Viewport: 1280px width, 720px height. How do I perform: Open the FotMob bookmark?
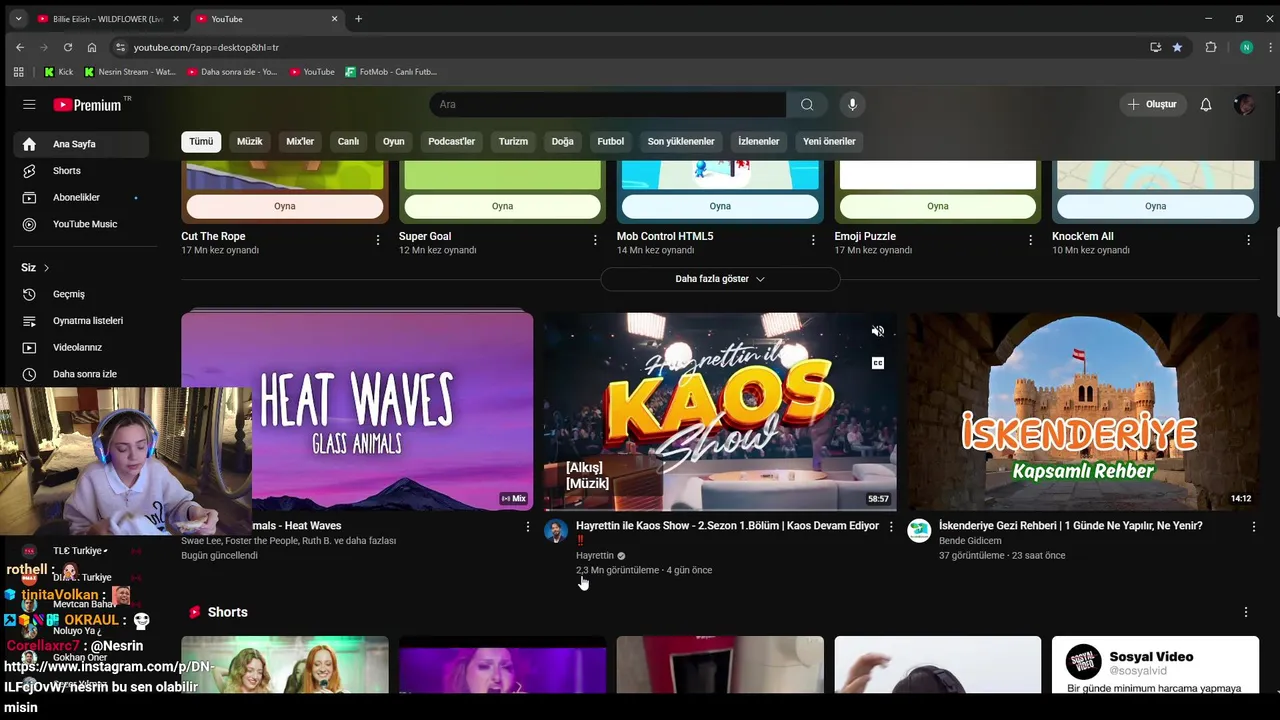click(x=391, y=72)
